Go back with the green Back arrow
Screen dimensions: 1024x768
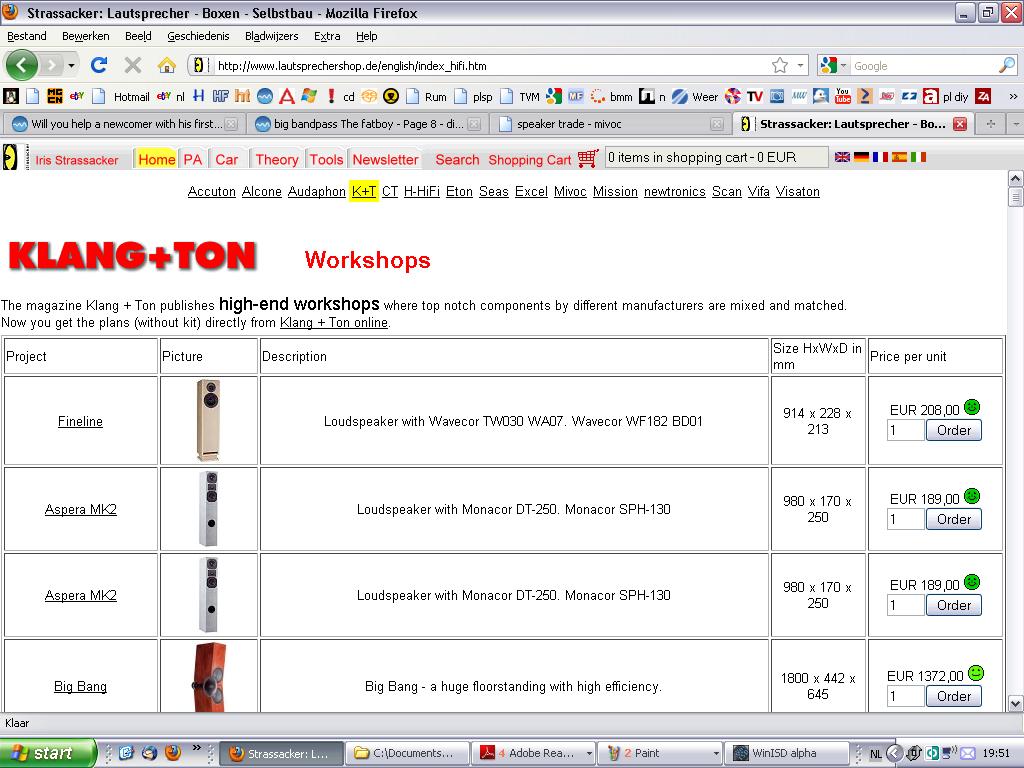(x=22, y=65)
